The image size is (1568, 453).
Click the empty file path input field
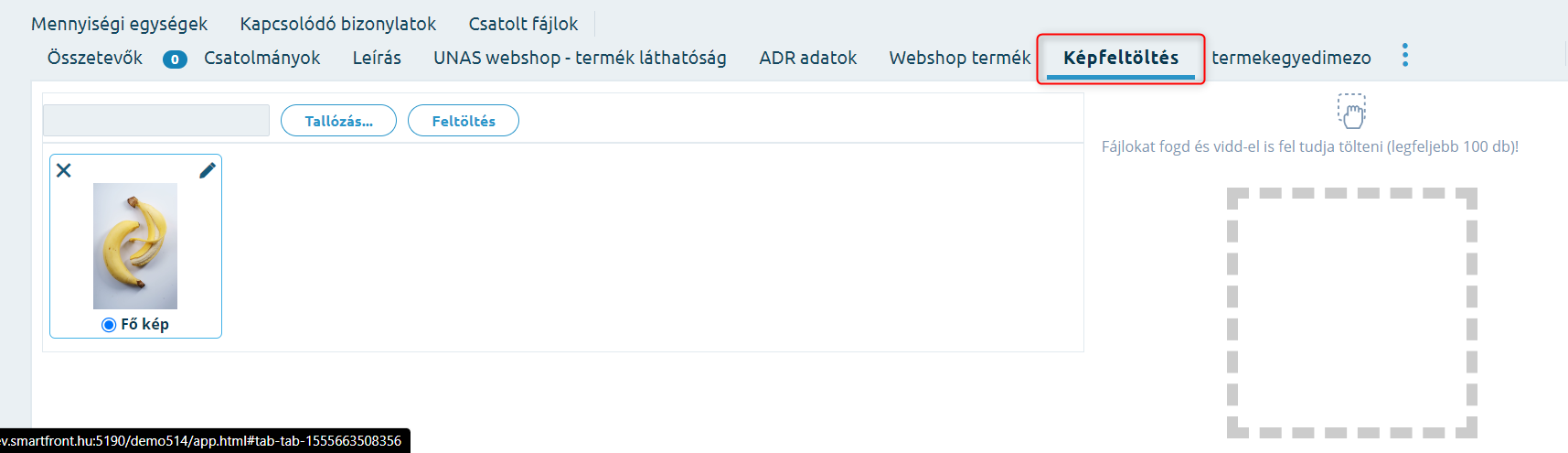click(x=156, y=121)
